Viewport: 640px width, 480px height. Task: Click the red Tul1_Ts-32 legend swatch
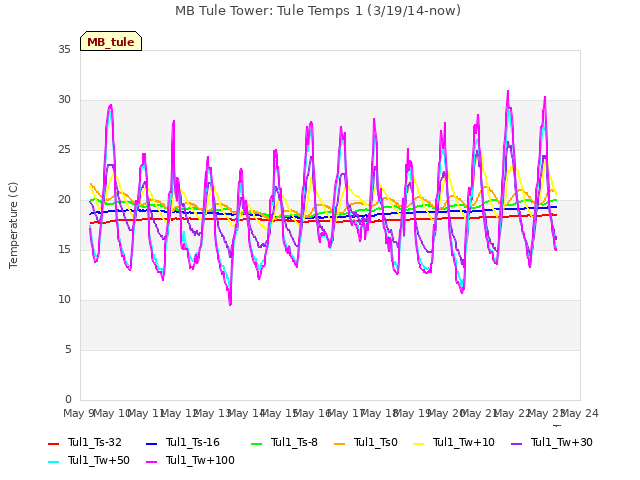click(53, 443)
